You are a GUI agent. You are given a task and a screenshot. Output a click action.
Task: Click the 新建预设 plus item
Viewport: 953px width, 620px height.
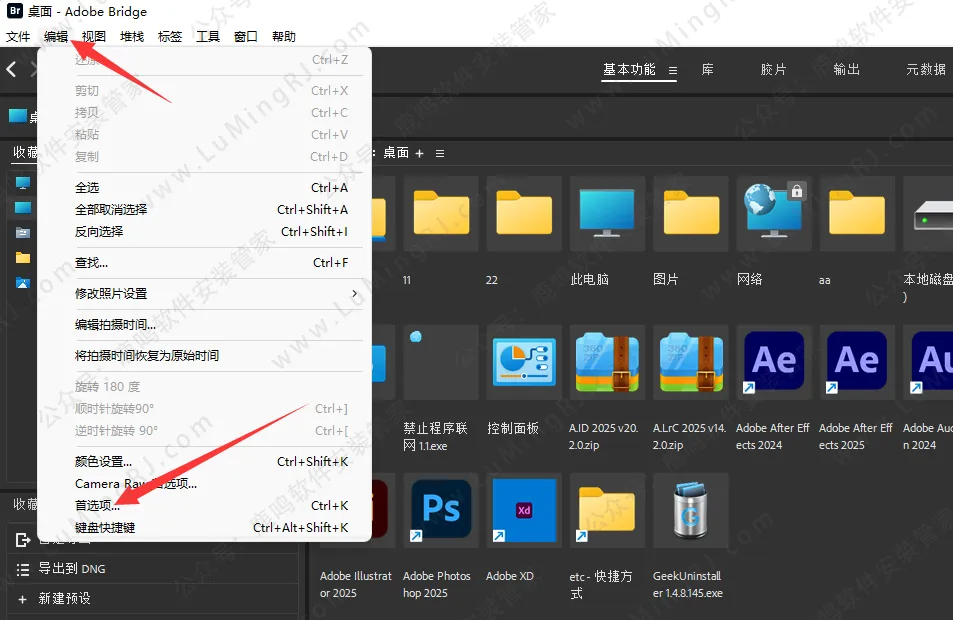point(64,598)
